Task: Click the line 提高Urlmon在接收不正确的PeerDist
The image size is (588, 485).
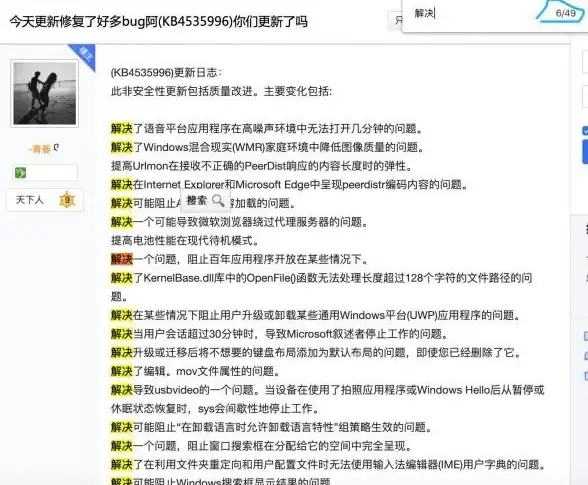Action: (262, 166)
